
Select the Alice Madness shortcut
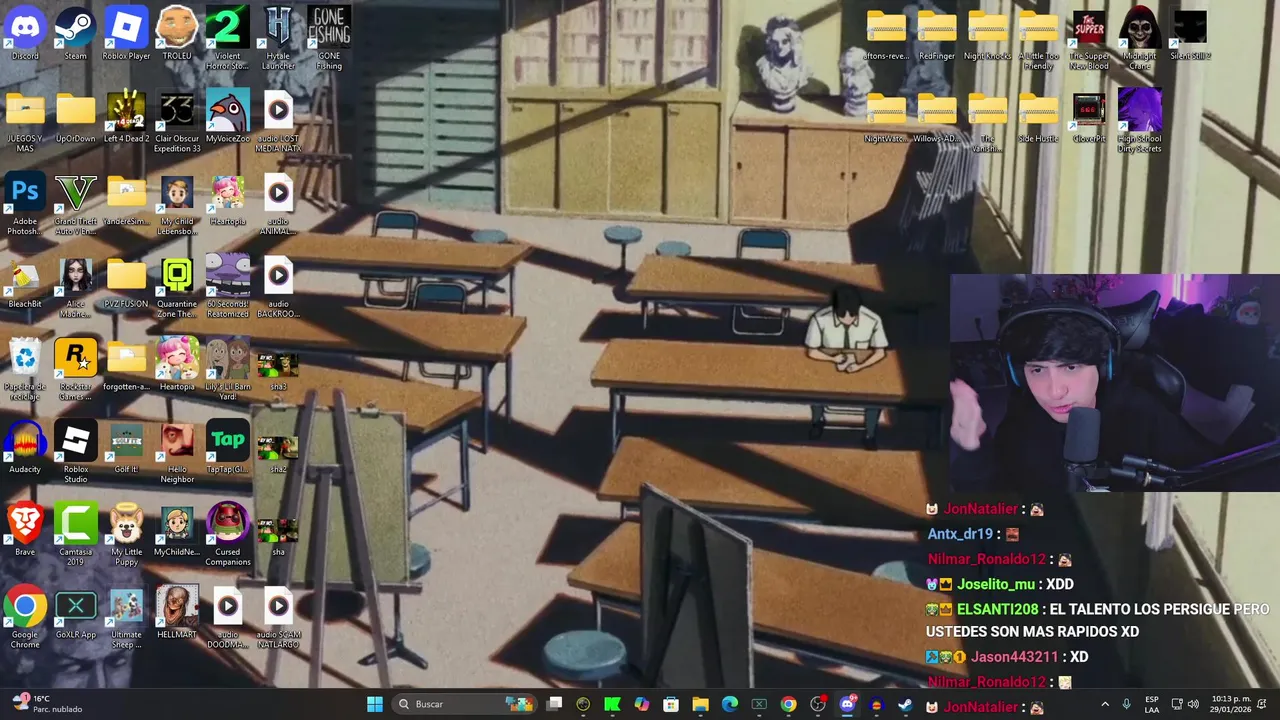(76, 287)
